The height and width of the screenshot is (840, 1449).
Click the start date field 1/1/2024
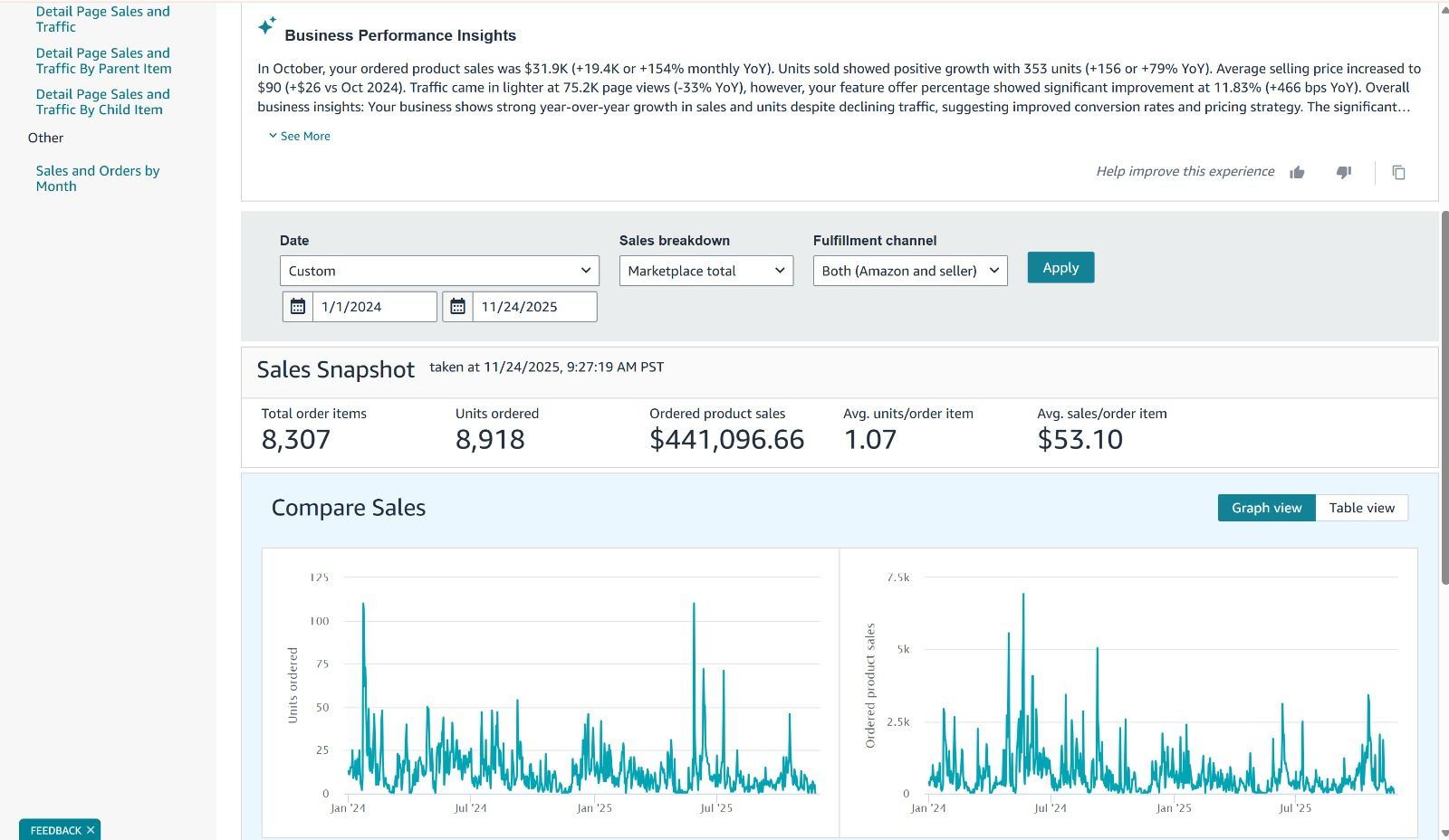click(375, 307)
